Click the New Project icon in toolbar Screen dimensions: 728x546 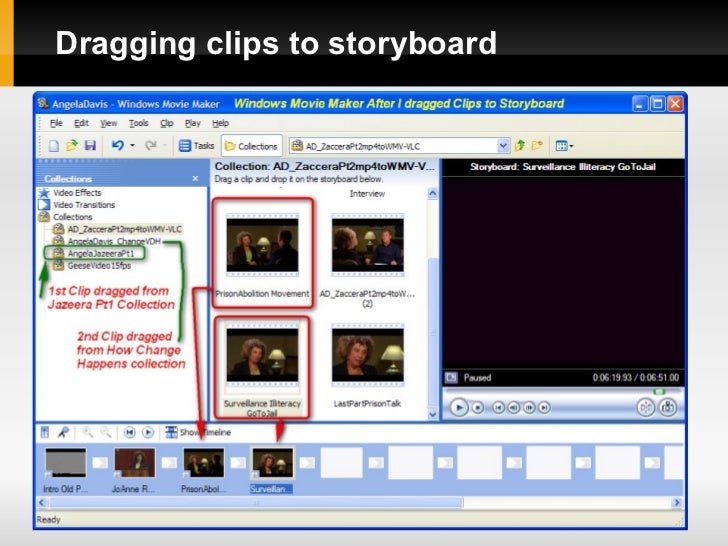54,146
